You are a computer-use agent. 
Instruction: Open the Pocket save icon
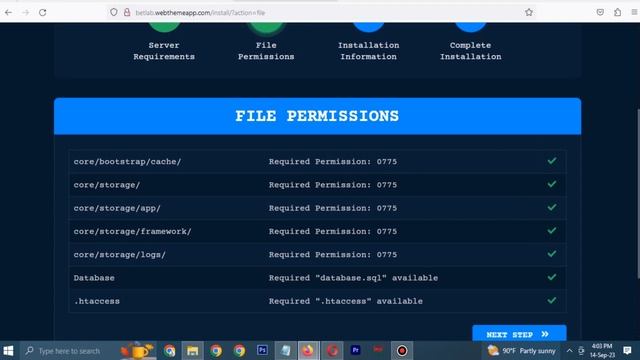[x=600, y=12]
